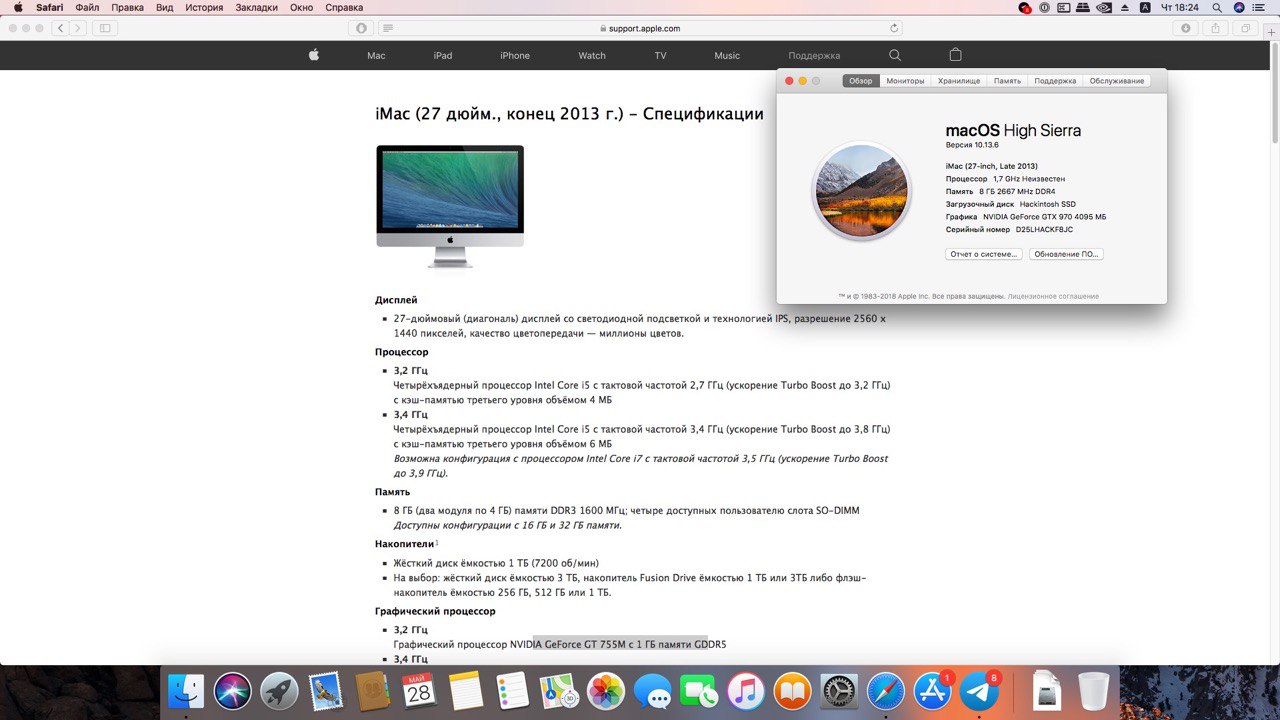The width and height of the screenshot is (1280, 720).
Task: Click the NVIDIA icon in menu bar
Action: click(x=1104, y=7)
